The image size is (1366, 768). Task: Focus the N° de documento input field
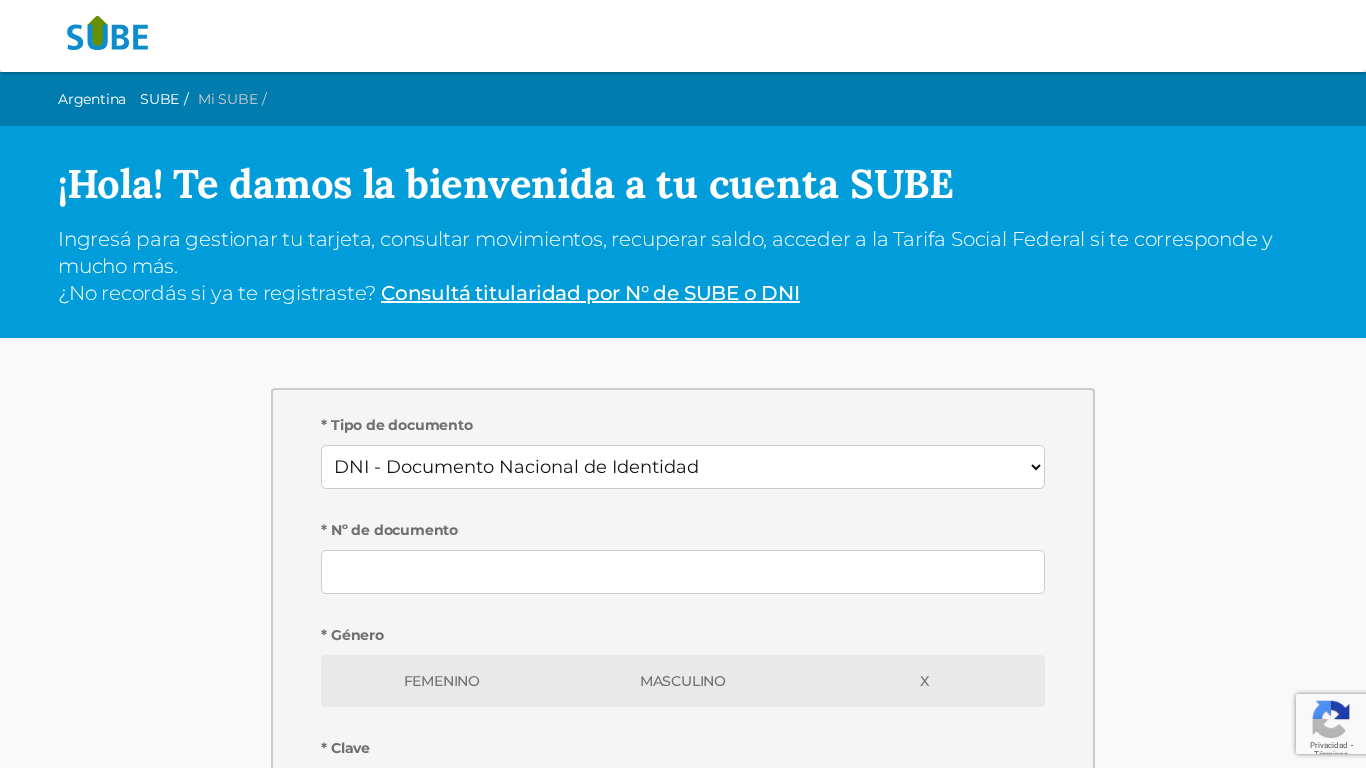[x=683, y=572]
